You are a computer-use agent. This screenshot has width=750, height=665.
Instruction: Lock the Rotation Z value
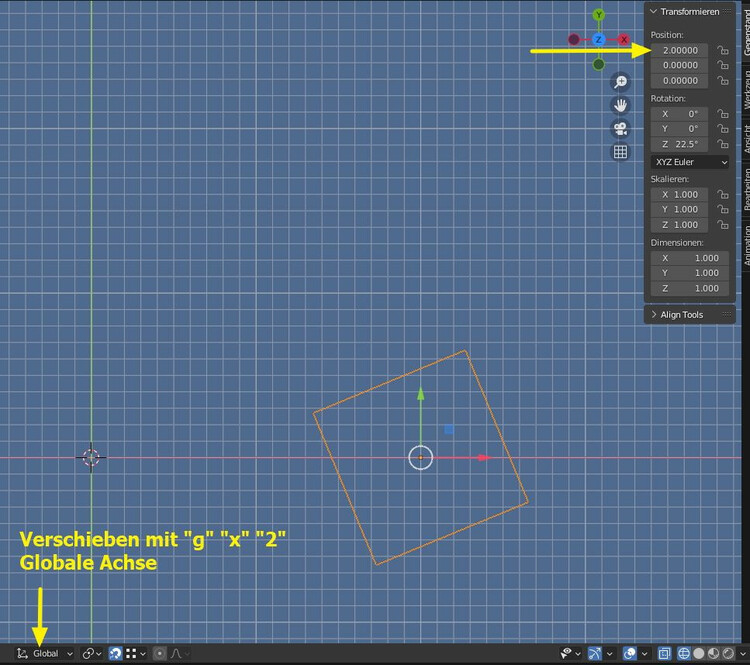[x=722, y=144]
